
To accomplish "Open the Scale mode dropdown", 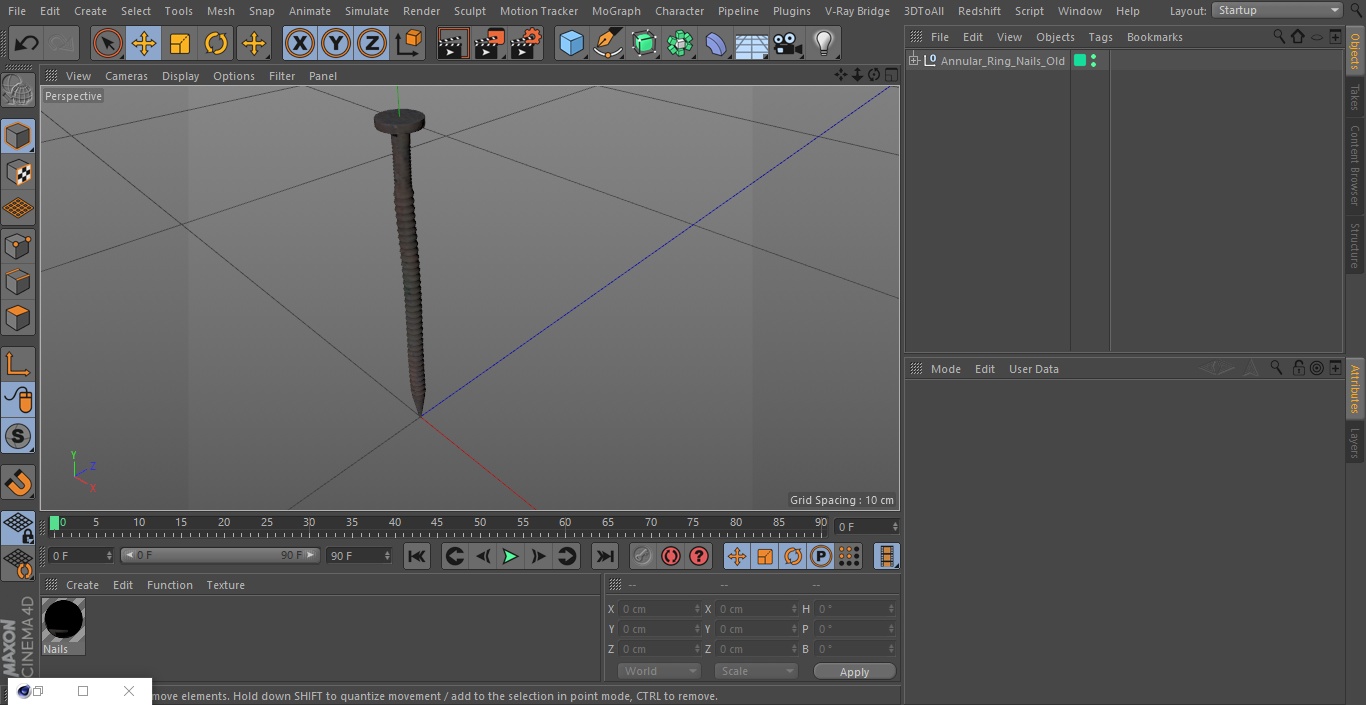I will (756, 671).
